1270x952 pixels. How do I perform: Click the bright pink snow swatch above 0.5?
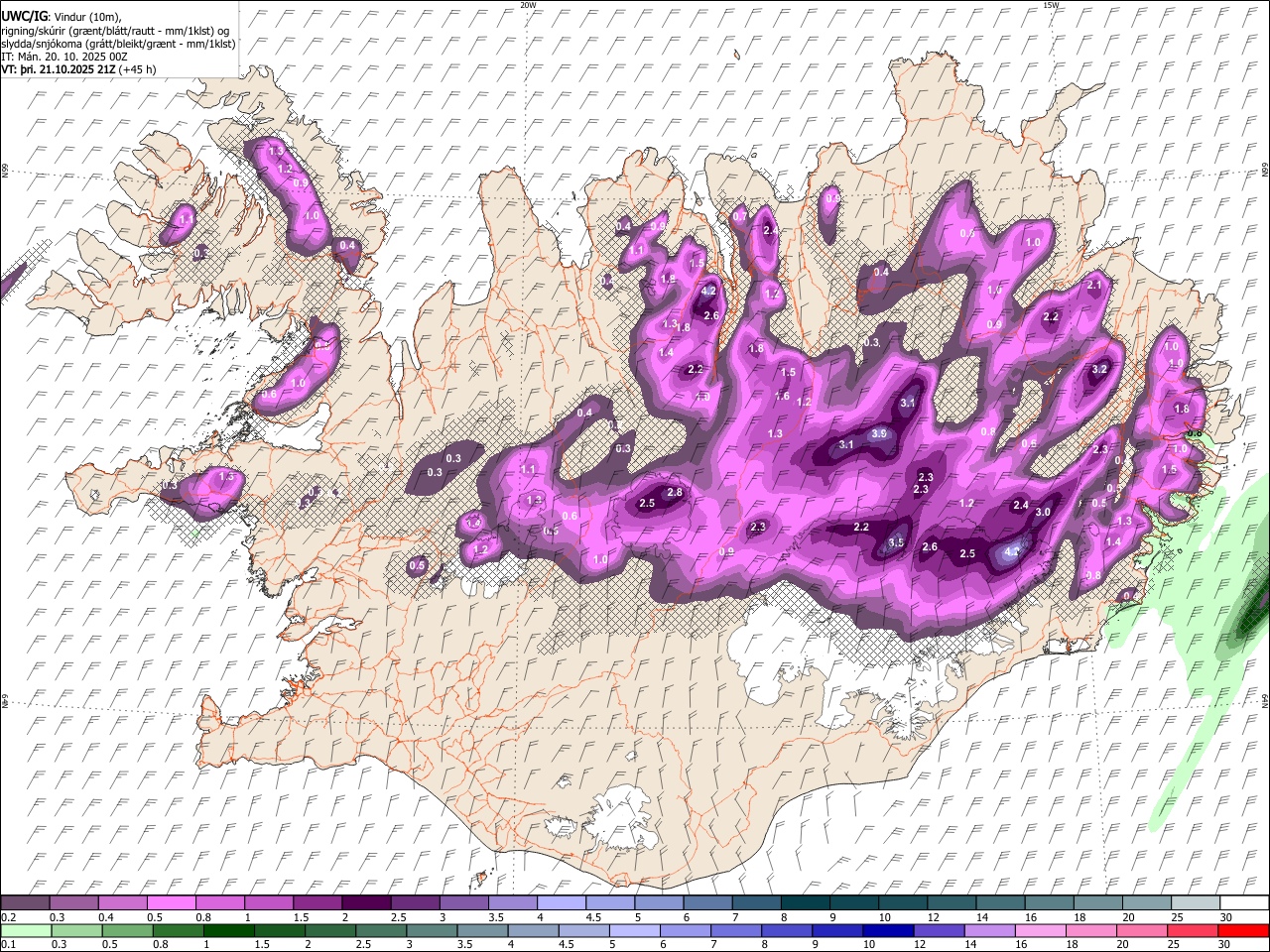[172, 902]
